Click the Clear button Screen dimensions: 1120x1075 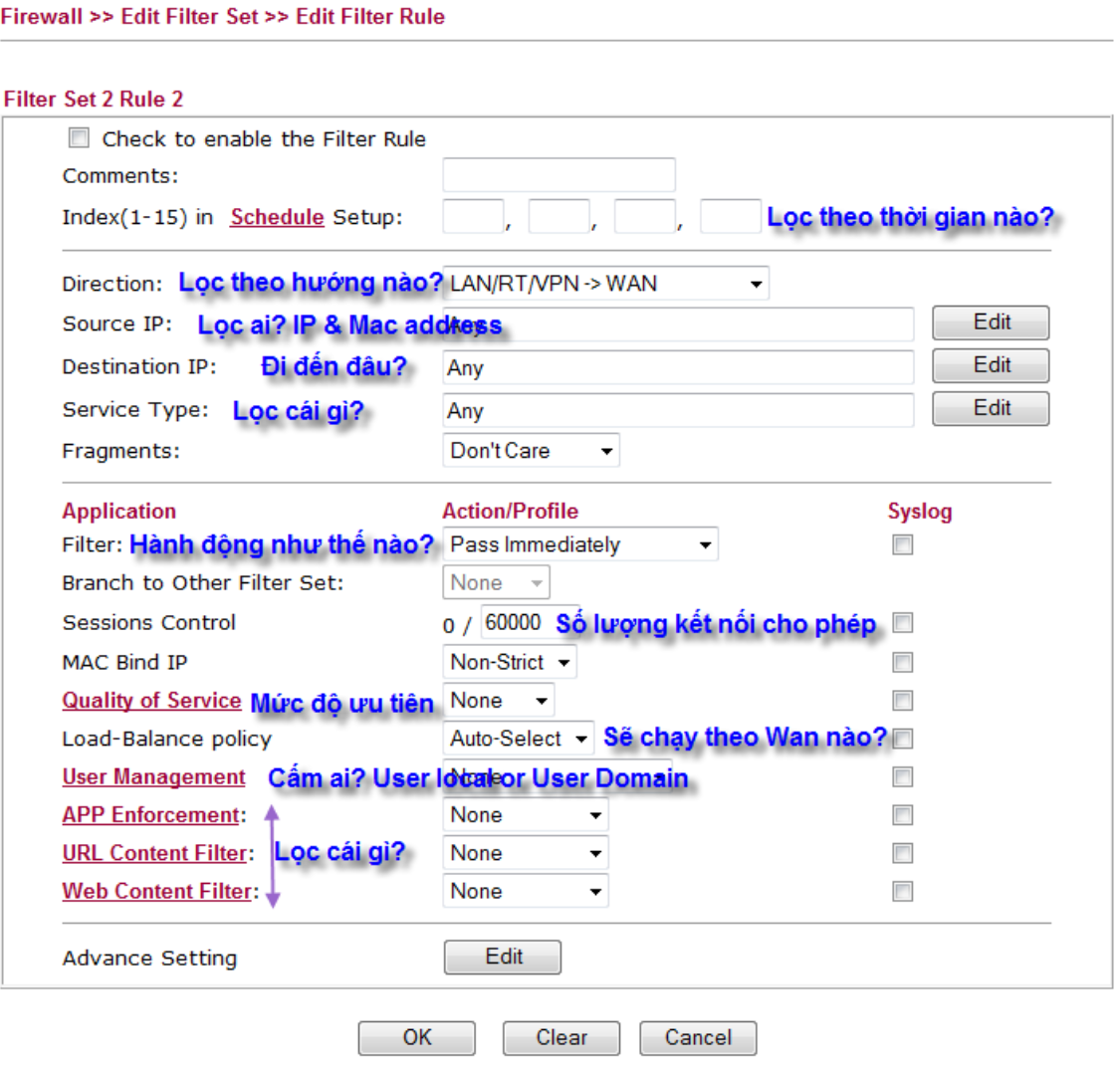561,1038
